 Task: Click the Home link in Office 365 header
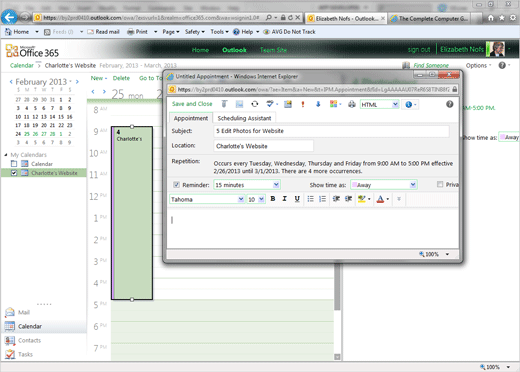pyautogui.click(x=200, y=50)
